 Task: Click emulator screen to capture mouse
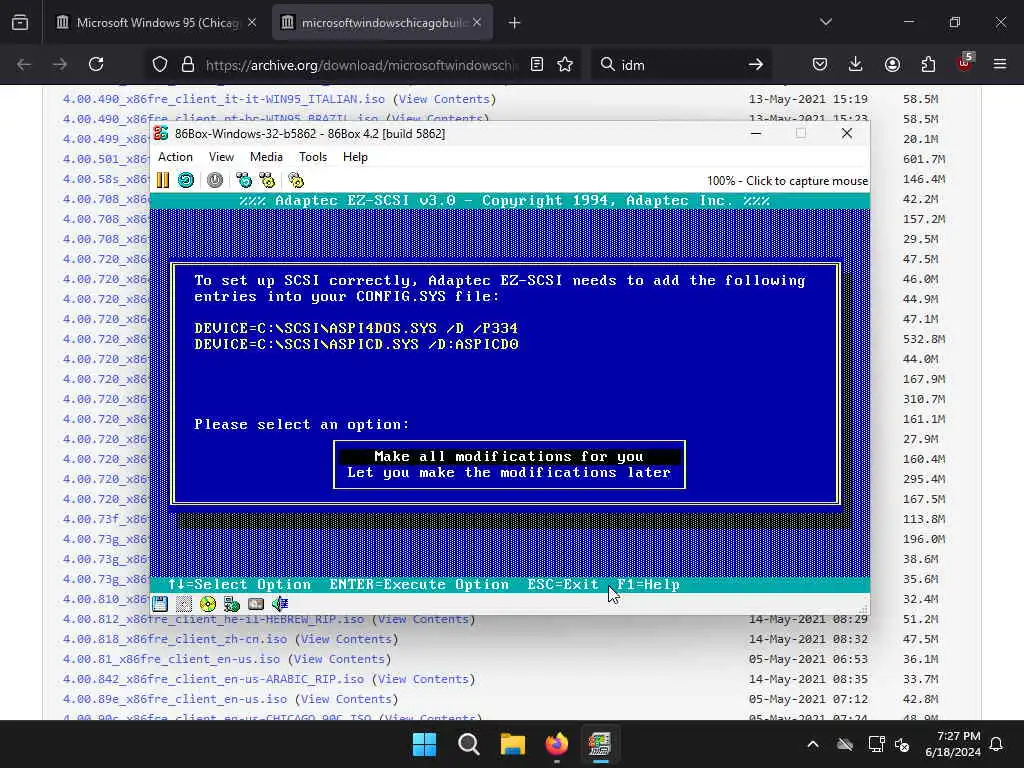click(x=509, y=392)
